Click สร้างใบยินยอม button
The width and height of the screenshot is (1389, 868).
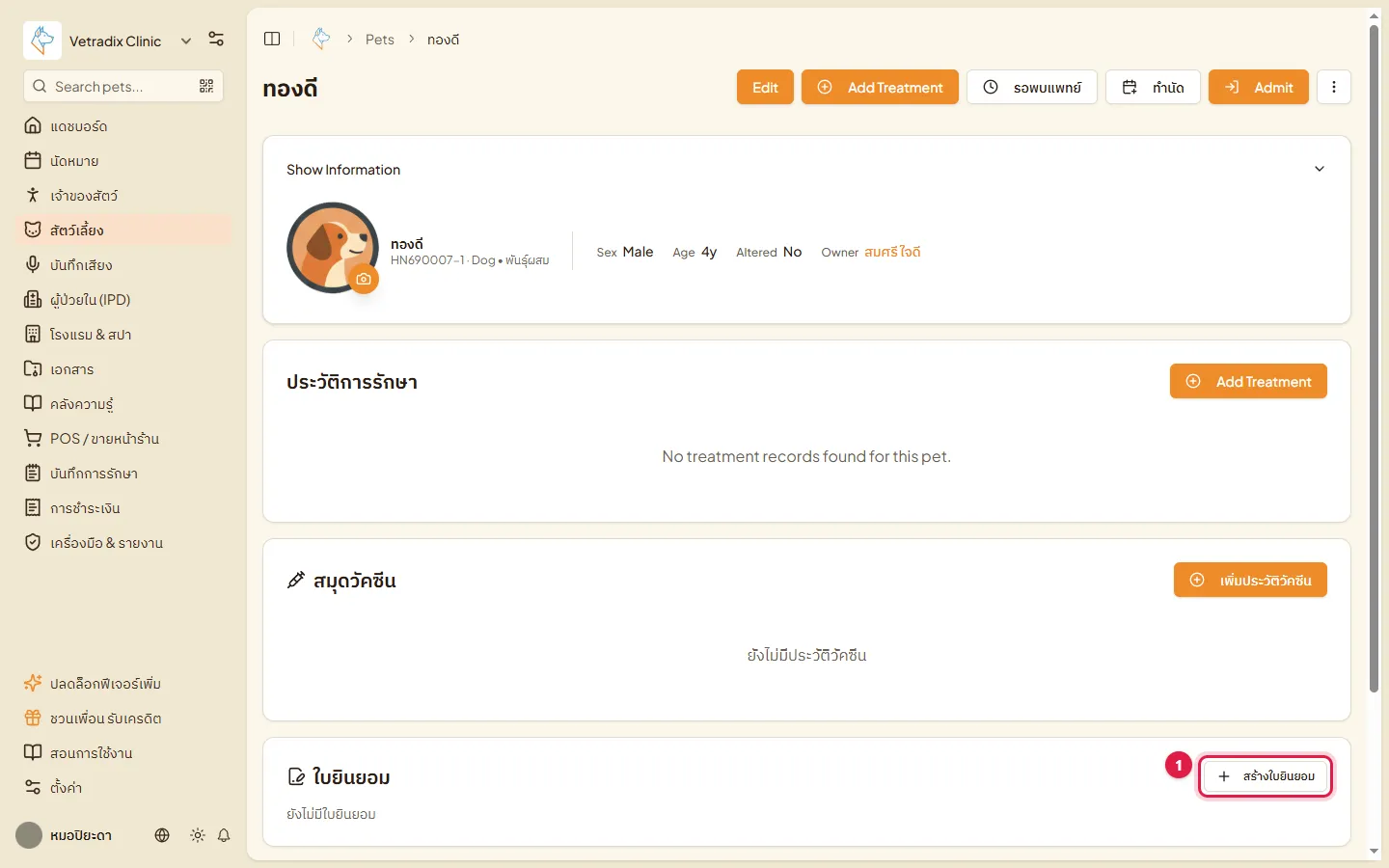pos(1266,776)
